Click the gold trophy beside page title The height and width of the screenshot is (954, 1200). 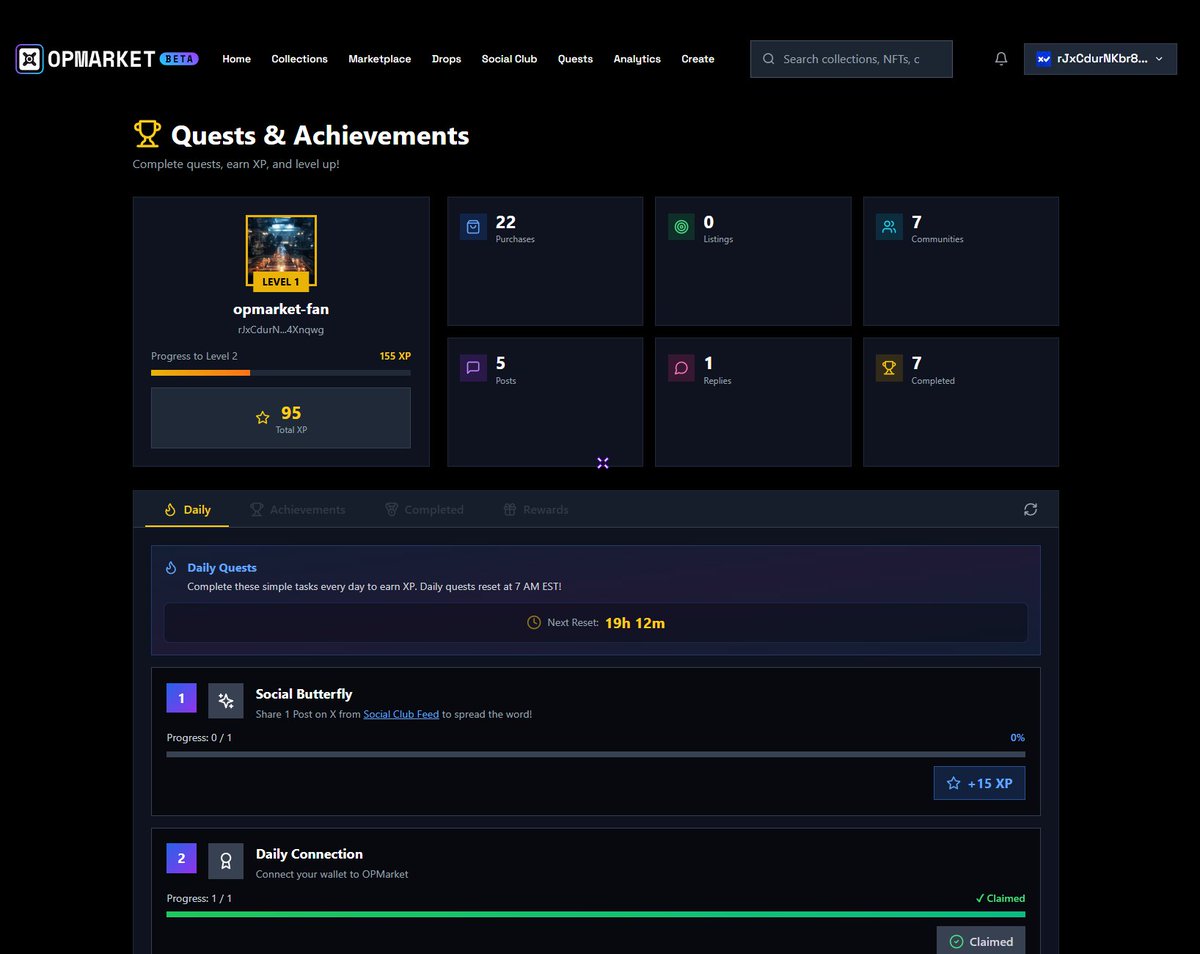point(147,134)
